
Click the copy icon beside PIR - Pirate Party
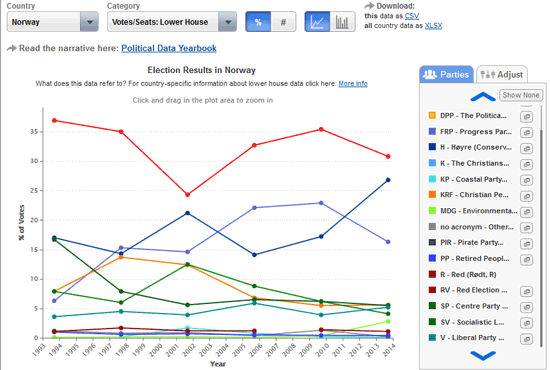pyautogui.click(x=526, y=243)
